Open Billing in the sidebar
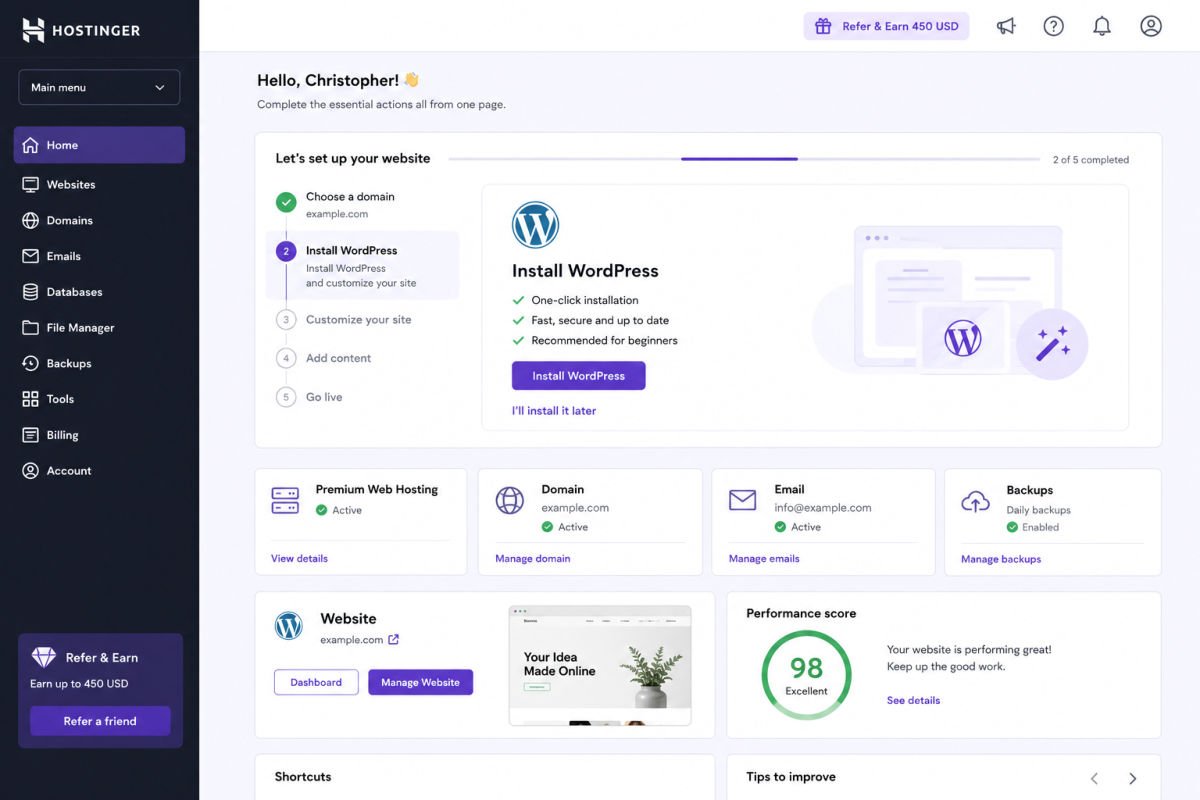The image size is (1200, 800). [99, 435]
